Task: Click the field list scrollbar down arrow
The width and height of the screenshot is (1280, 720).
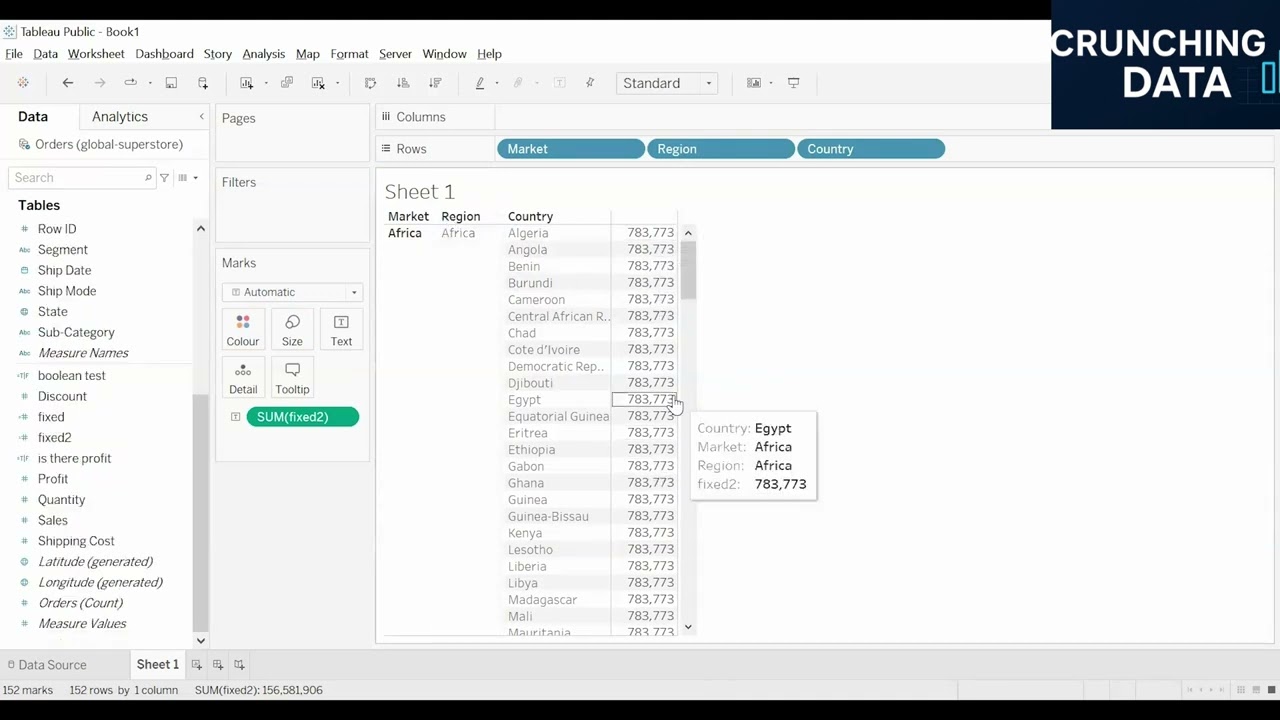Action: pos(200,640)
